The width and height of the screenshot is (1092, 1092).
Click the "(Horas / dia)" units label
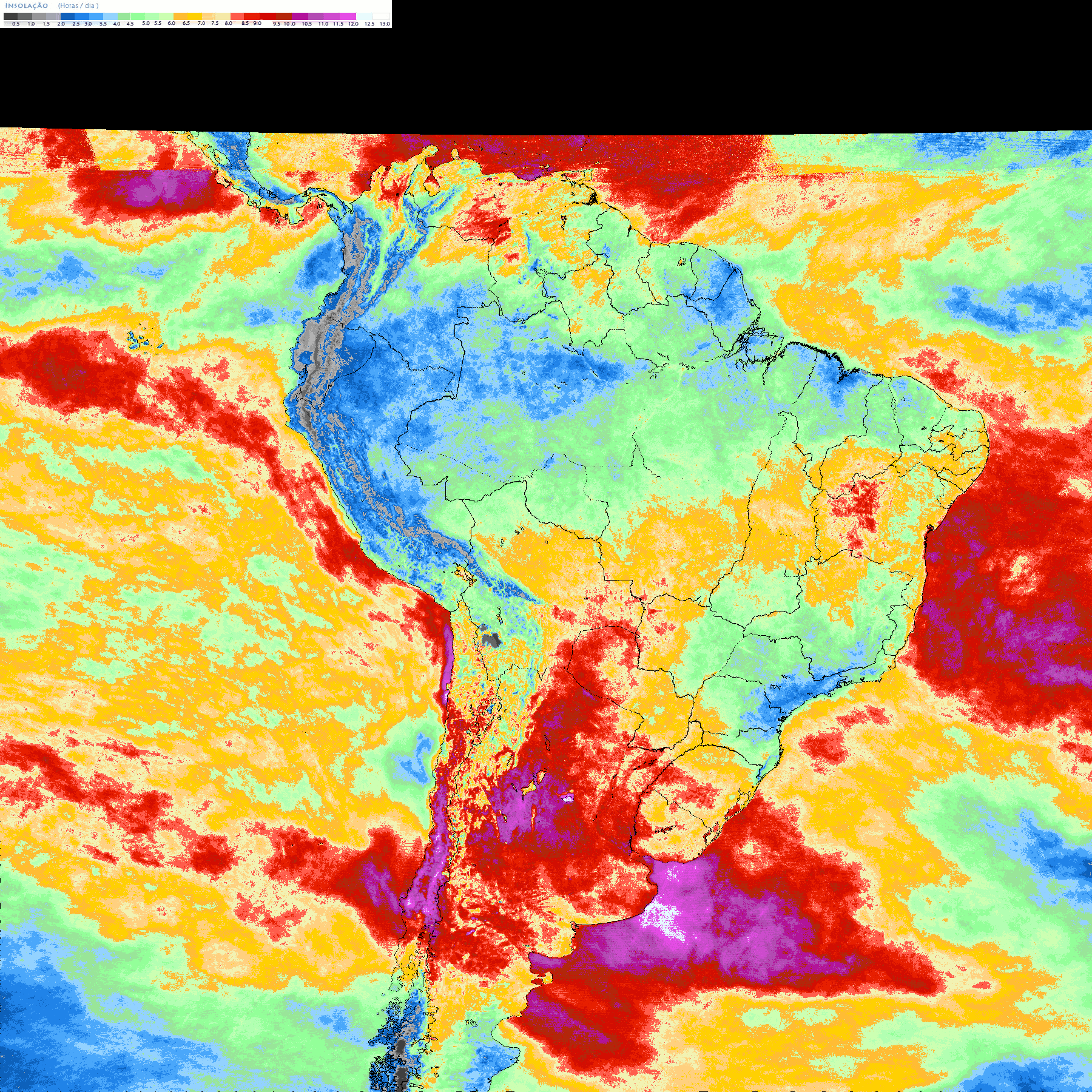click(78, 5)
